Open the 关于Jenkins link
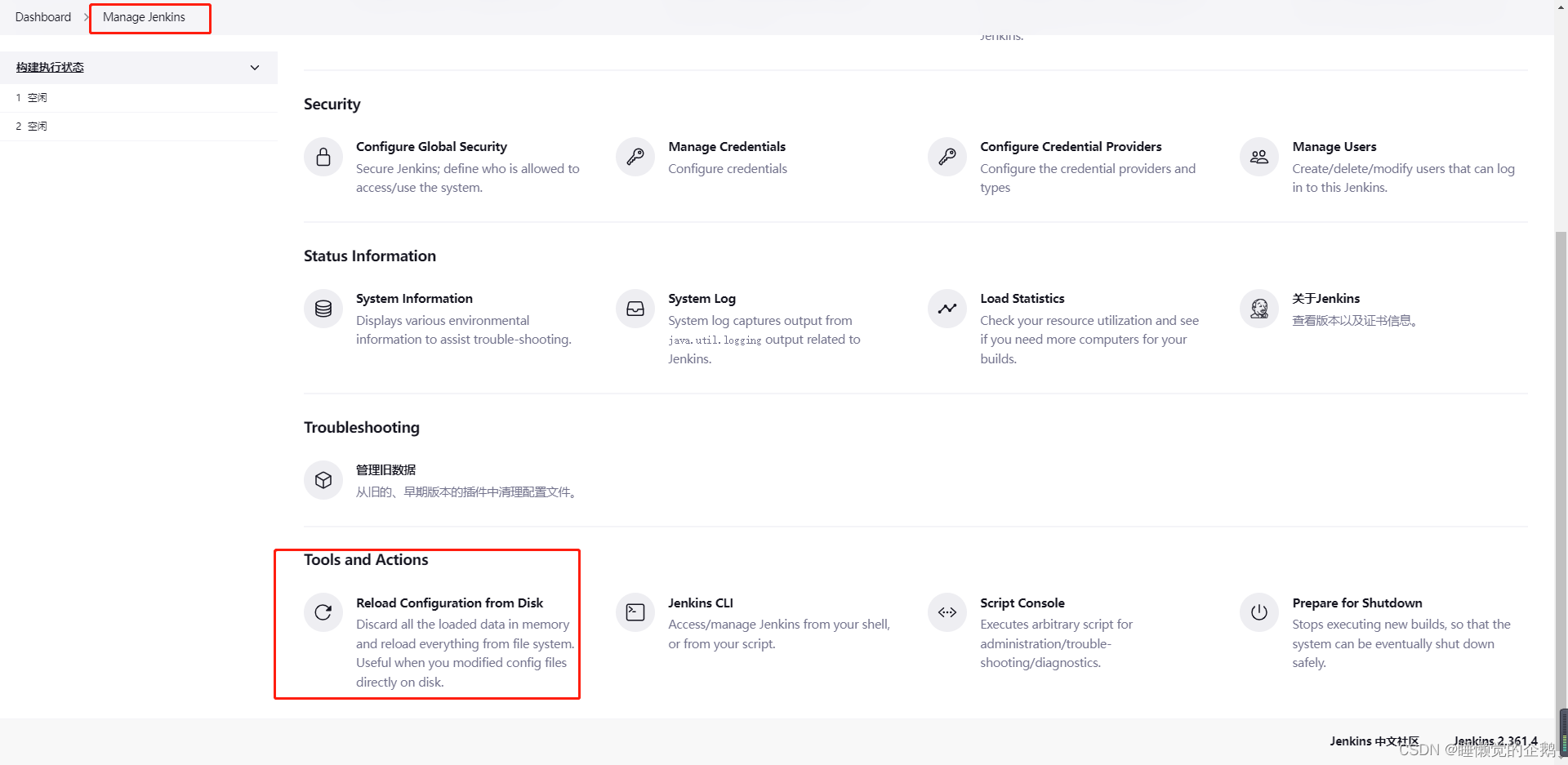This screenshot has width=1568, height=765. [1326, 299]
